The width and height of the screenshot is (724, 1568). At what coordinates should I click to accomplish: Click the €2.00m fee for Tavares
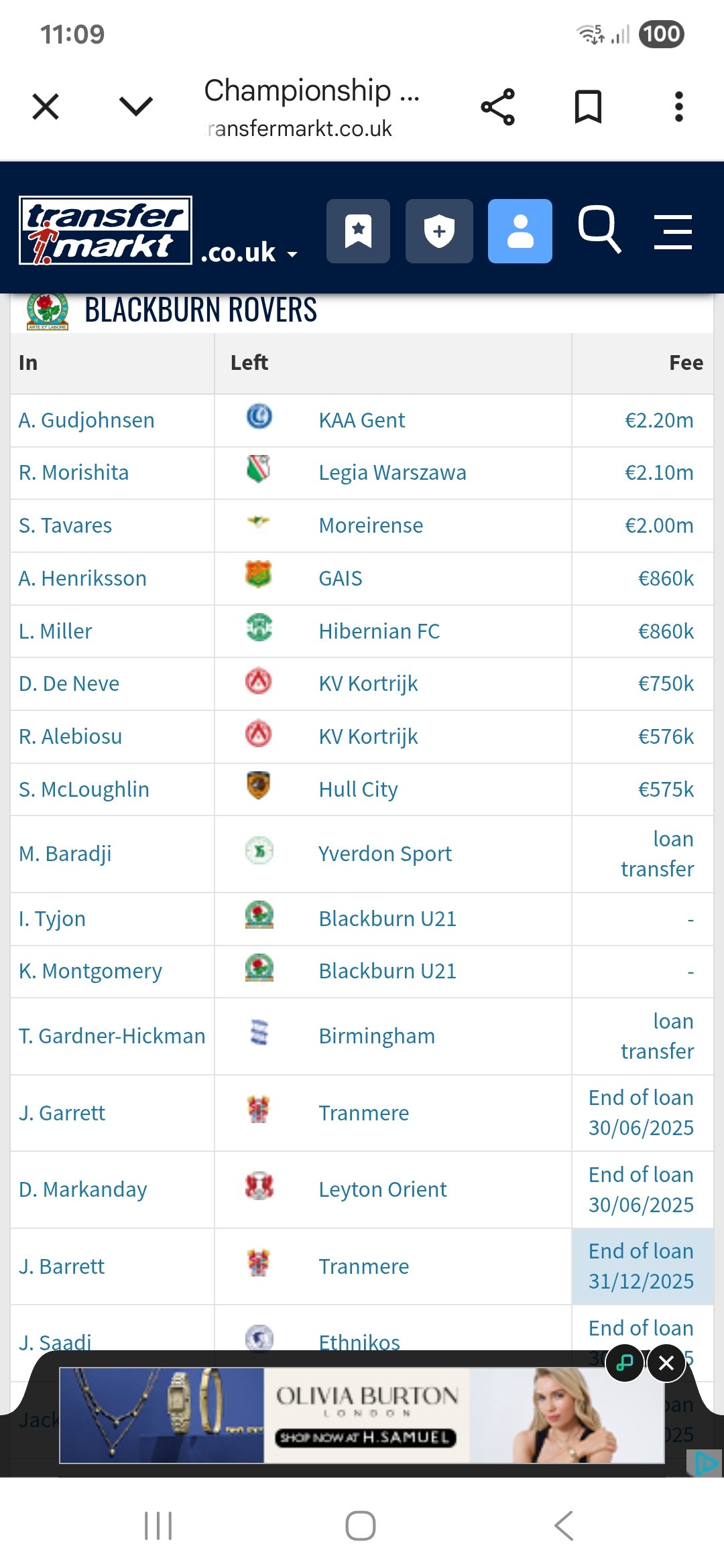(x=658, y=525)
